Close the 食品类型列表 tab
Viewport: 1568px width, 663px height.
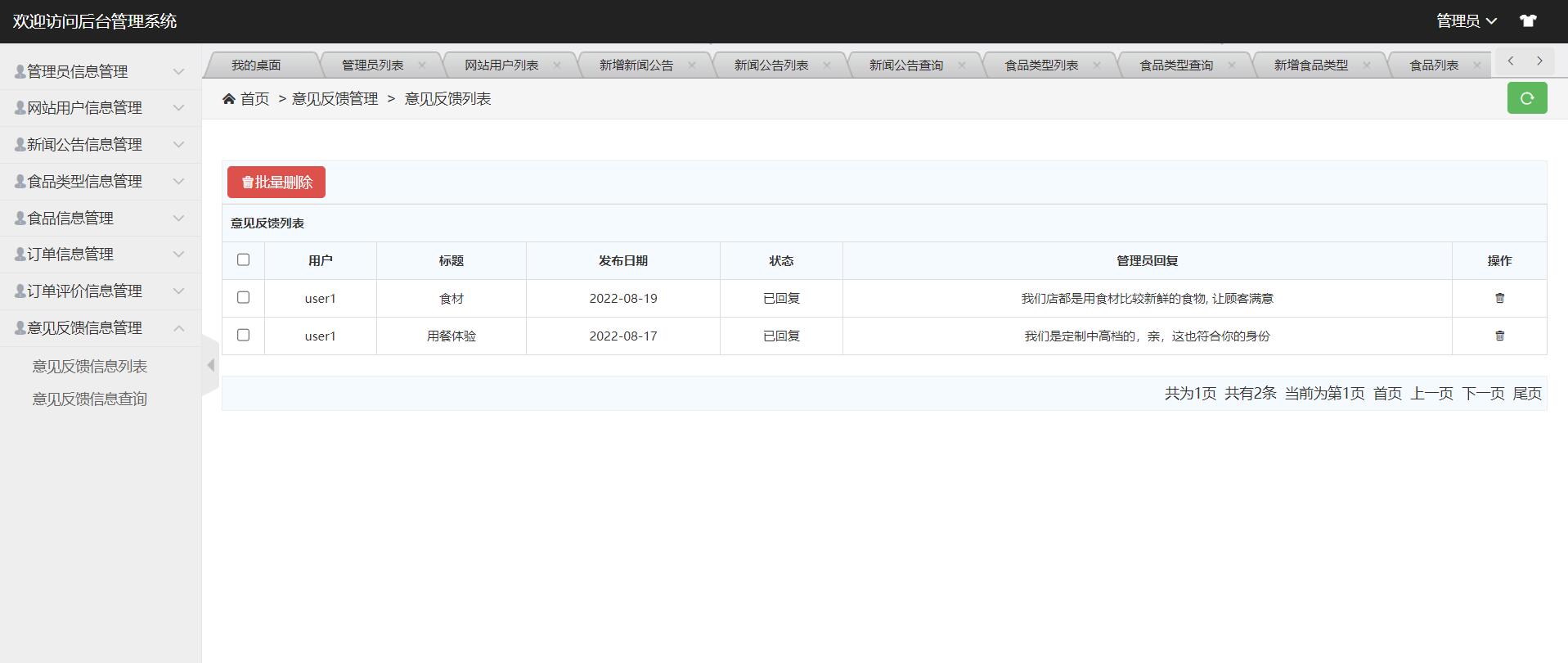pos(1097,65)
